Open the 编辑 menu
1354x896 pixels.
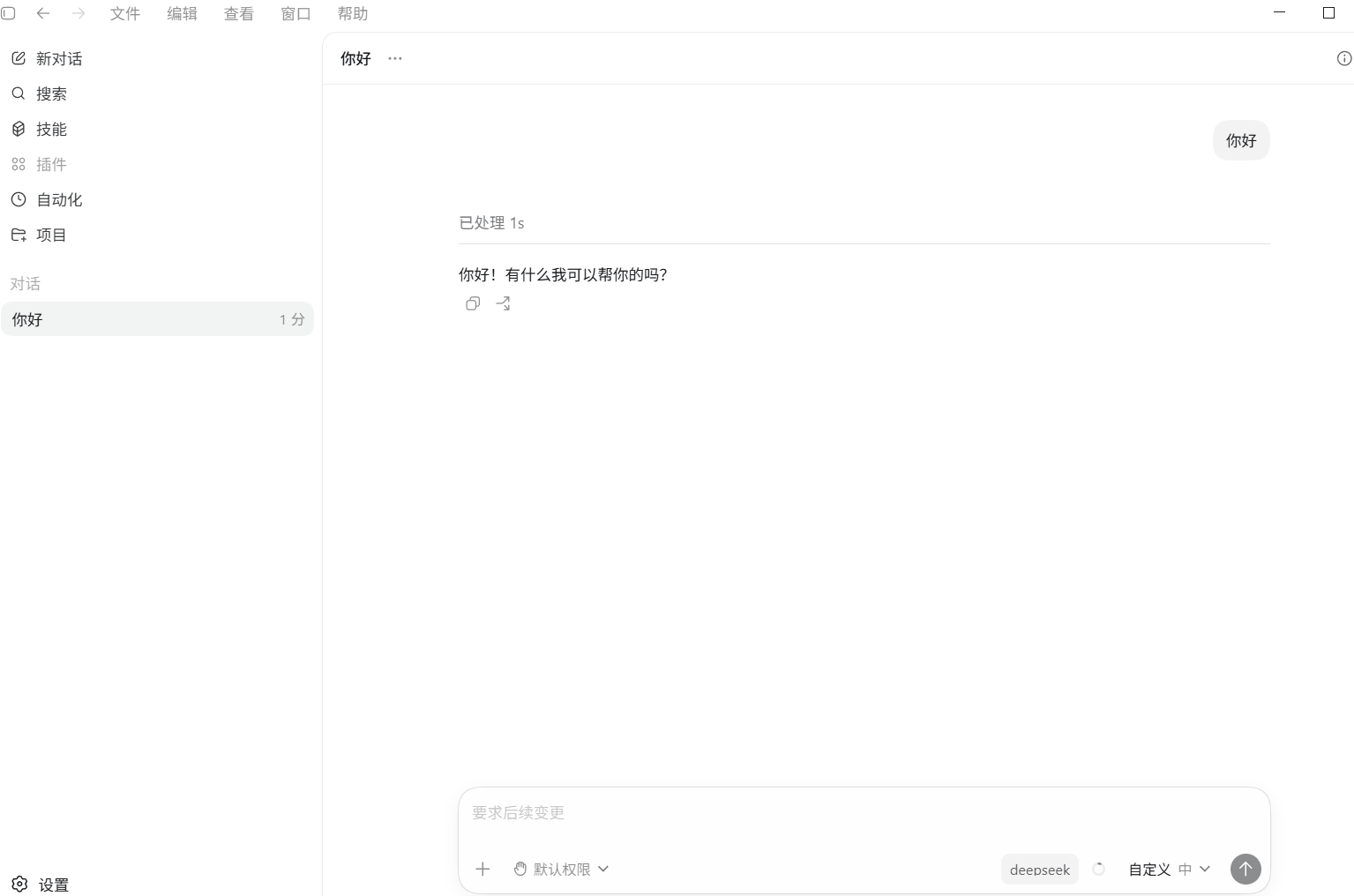coord(182,13)
